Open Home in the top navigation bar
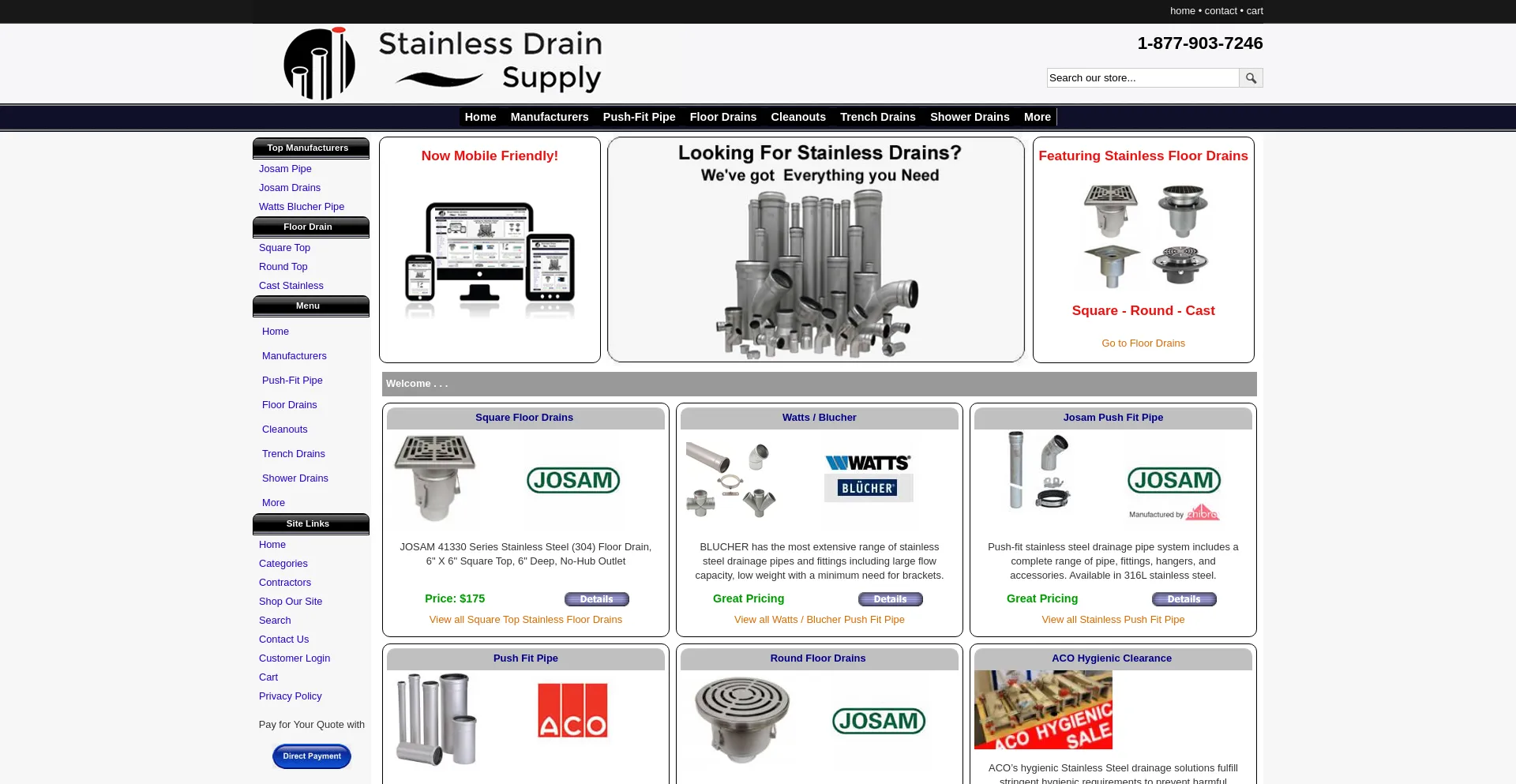This screenshot has width=1516, height=784. coord(480,117)
